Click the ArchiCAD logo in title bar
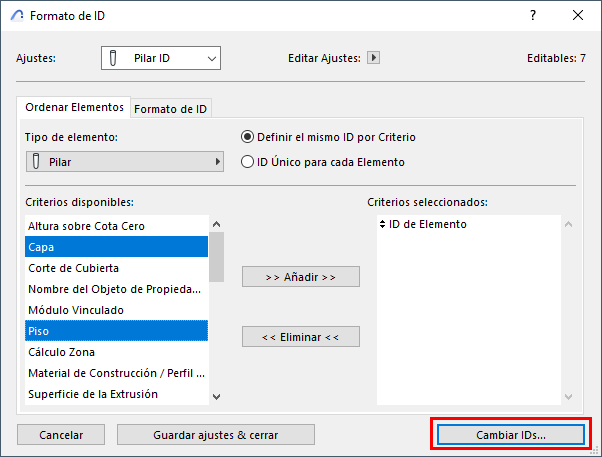Image resolution: width=602 pixels, height=457 pixels. (15, 16)
